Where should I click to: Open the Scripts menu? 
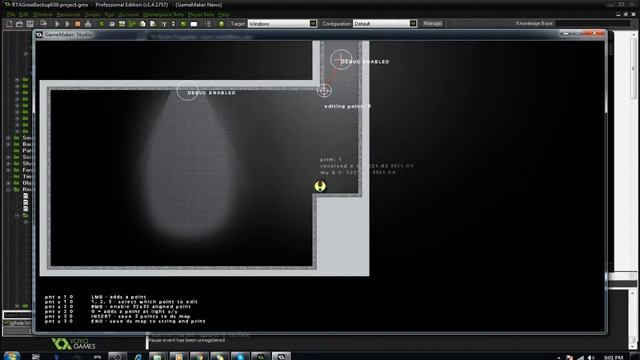pos(93,14)
